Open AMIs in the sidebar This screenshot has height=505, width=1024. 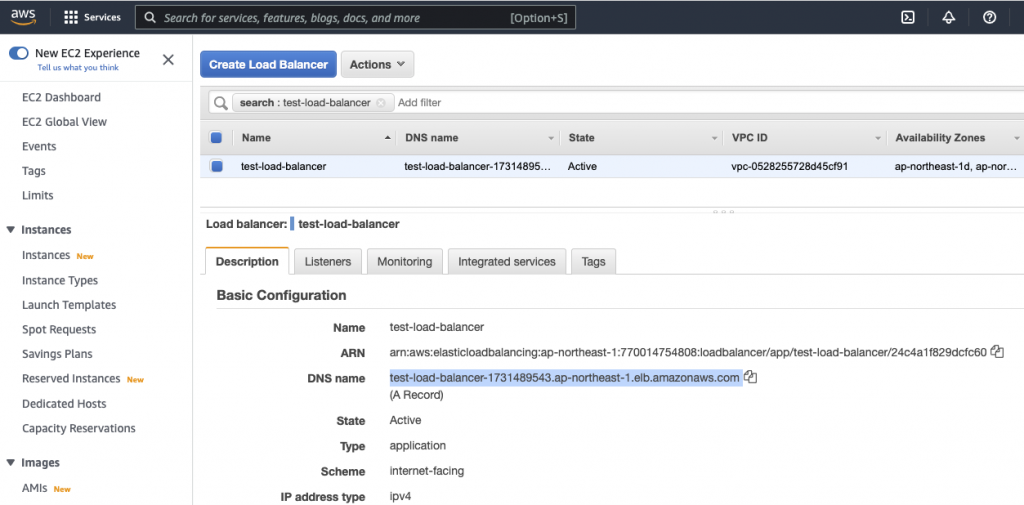(x=35, y=487)
